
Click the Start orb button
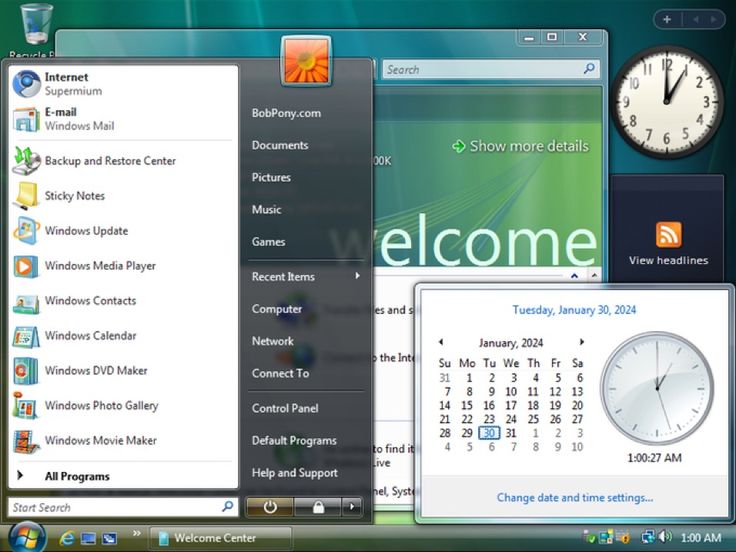click(27, 538)
